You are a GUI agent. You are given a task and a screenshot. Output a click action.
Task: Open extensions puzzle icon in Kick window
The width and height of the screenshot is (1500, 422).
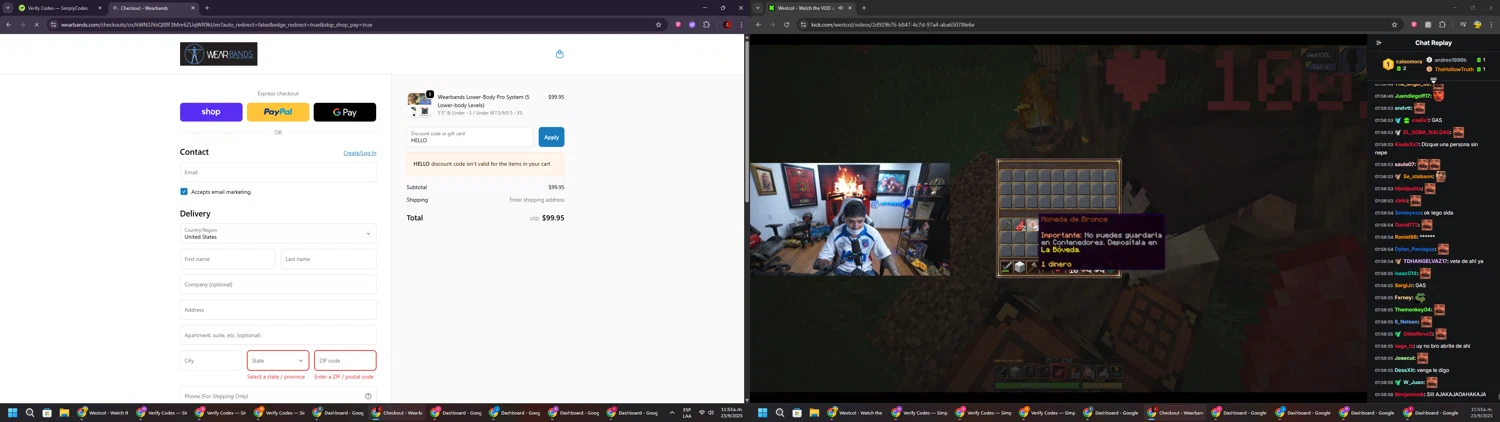pyautogui.click(x=1442, y=24)
